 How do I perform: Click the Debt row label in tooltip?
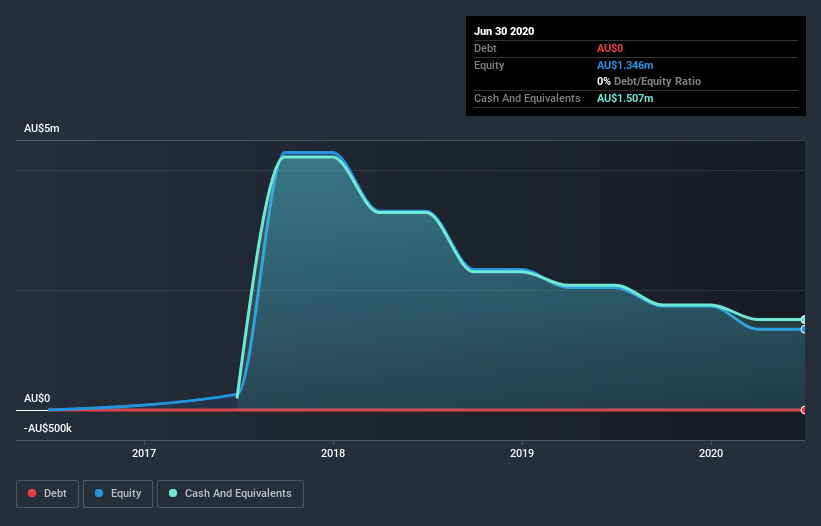485,48
